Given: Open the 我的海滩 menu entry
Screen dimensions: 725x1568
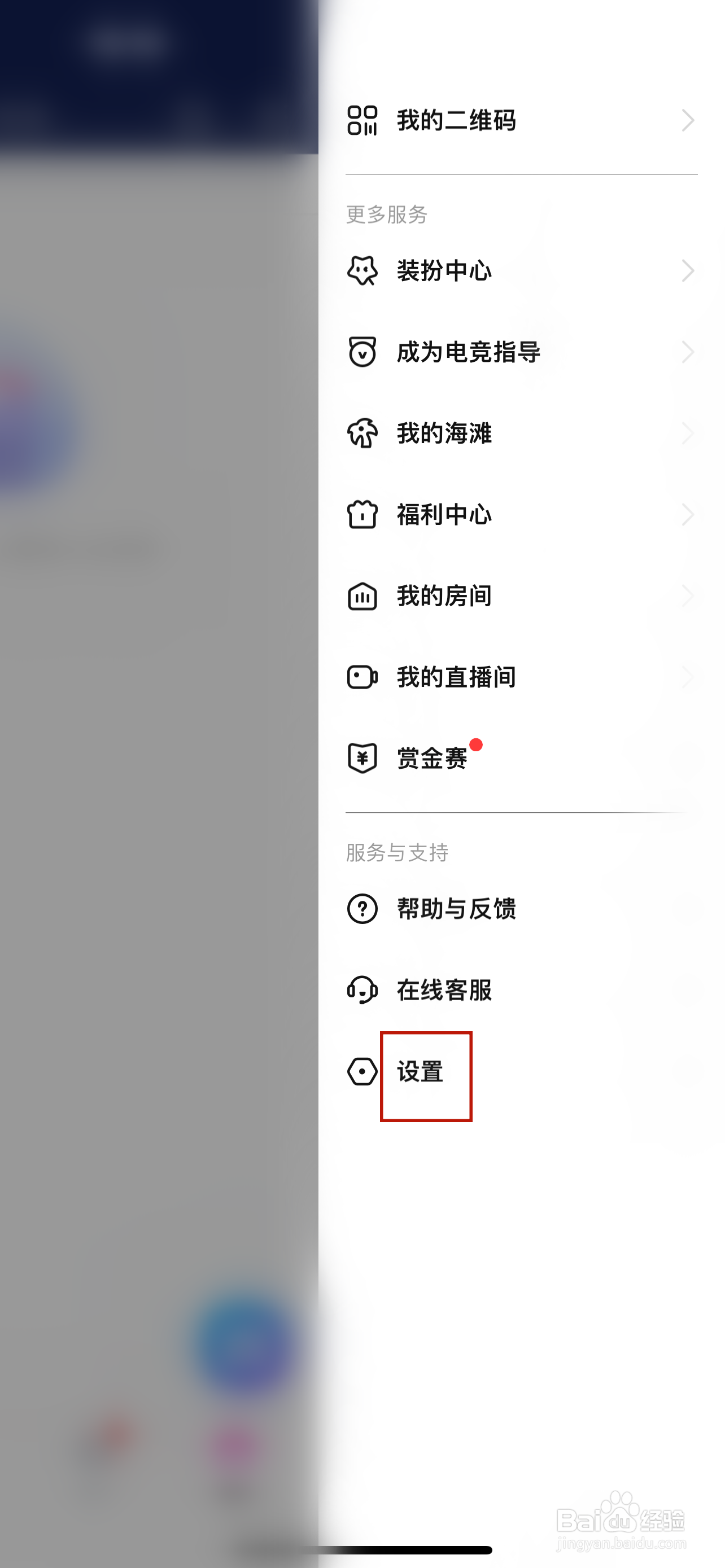Looking at the screenshot, I should (522, 433).
